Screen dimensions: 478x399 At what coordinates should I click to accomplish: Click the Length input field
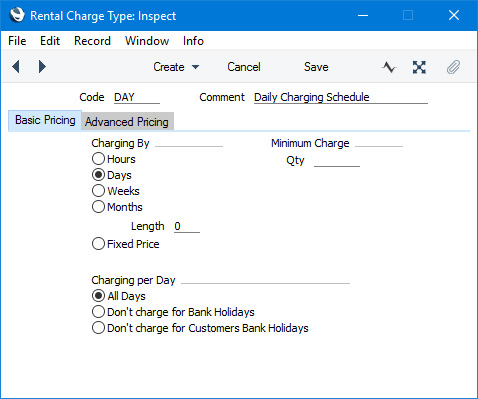point(187,226)
